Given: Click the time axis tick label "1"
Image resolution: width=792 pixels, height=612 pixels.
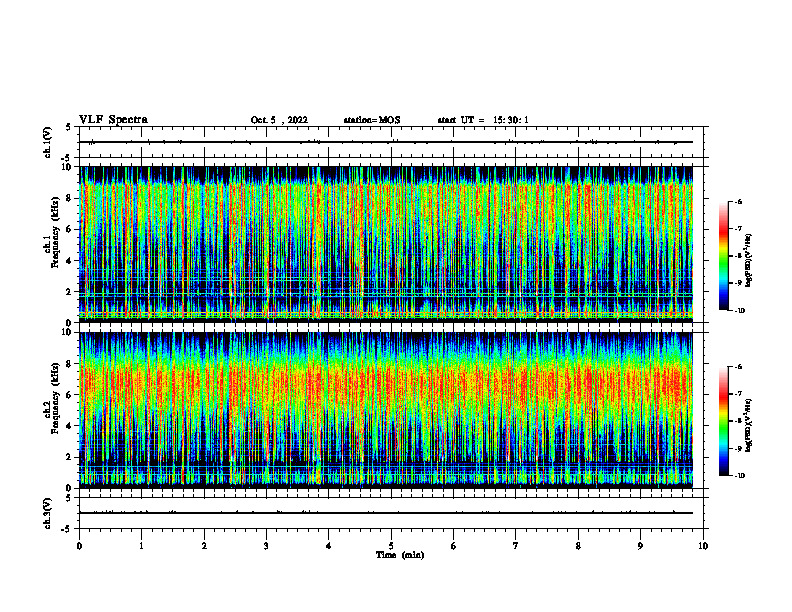Looking at the screenshot, I should (141, 546).
